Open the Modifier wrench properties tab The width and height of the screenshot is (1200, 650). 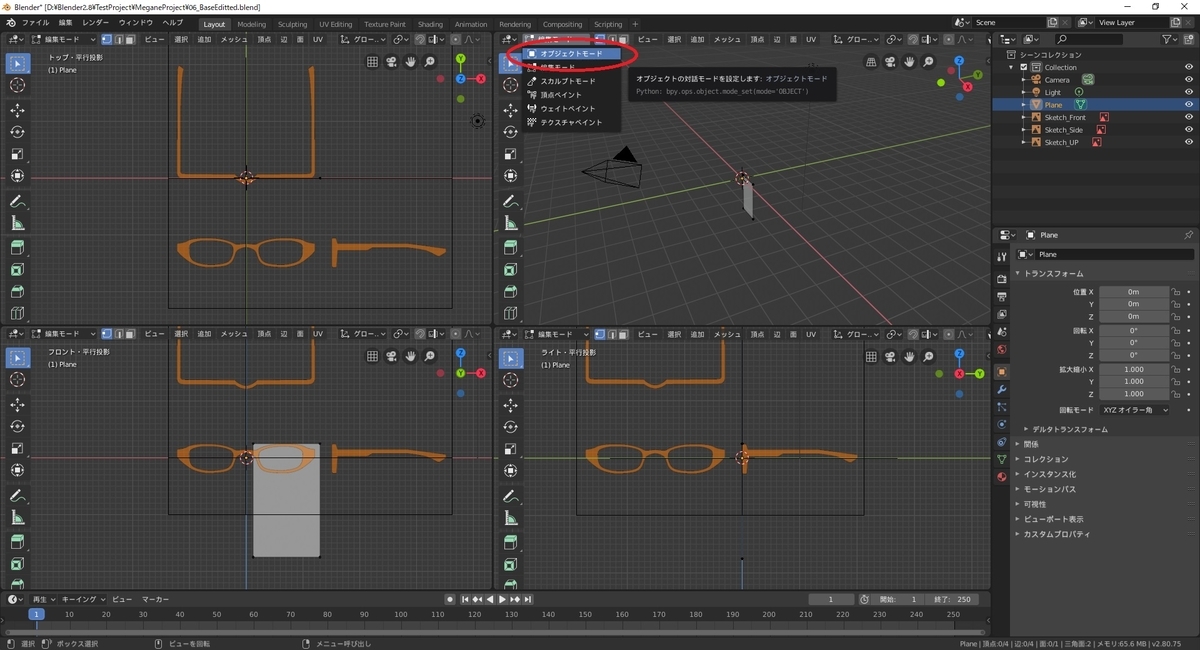tap(1002, 389)
